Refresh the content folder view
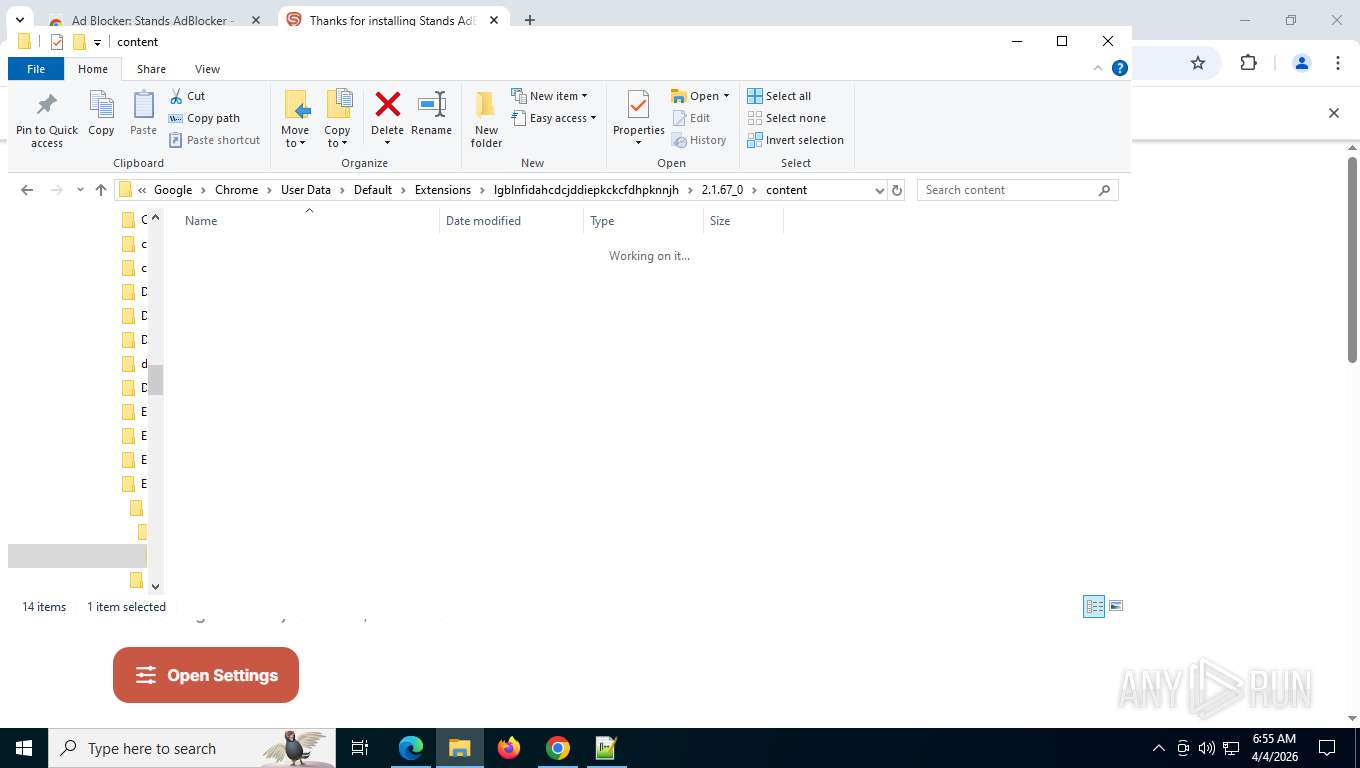This screenshot has width=1360, height=768. coord(897,190)
